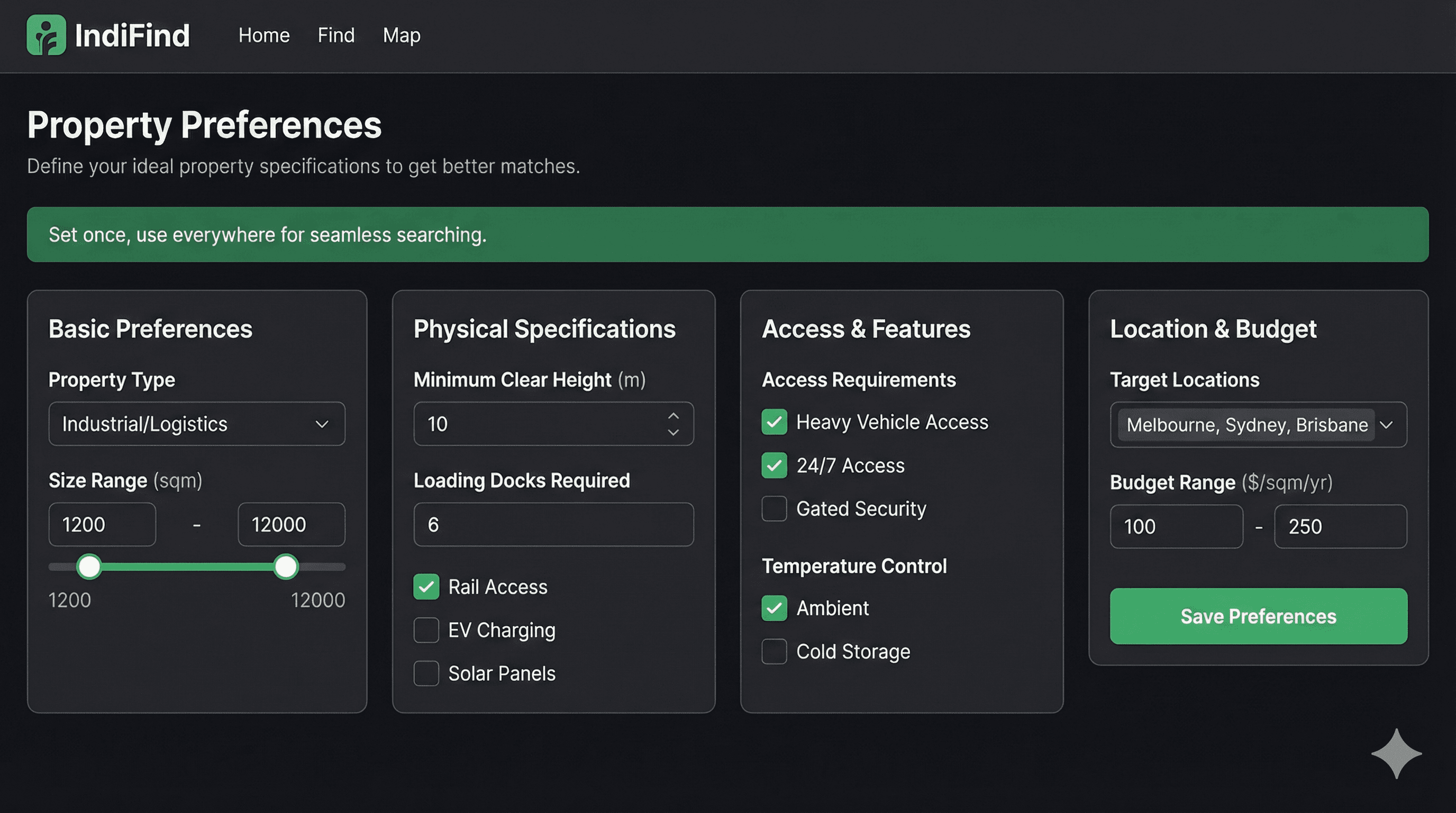This screenshot has height=813, width=1456.
Task: Open the Property Type dropdown
Action: 197,423
